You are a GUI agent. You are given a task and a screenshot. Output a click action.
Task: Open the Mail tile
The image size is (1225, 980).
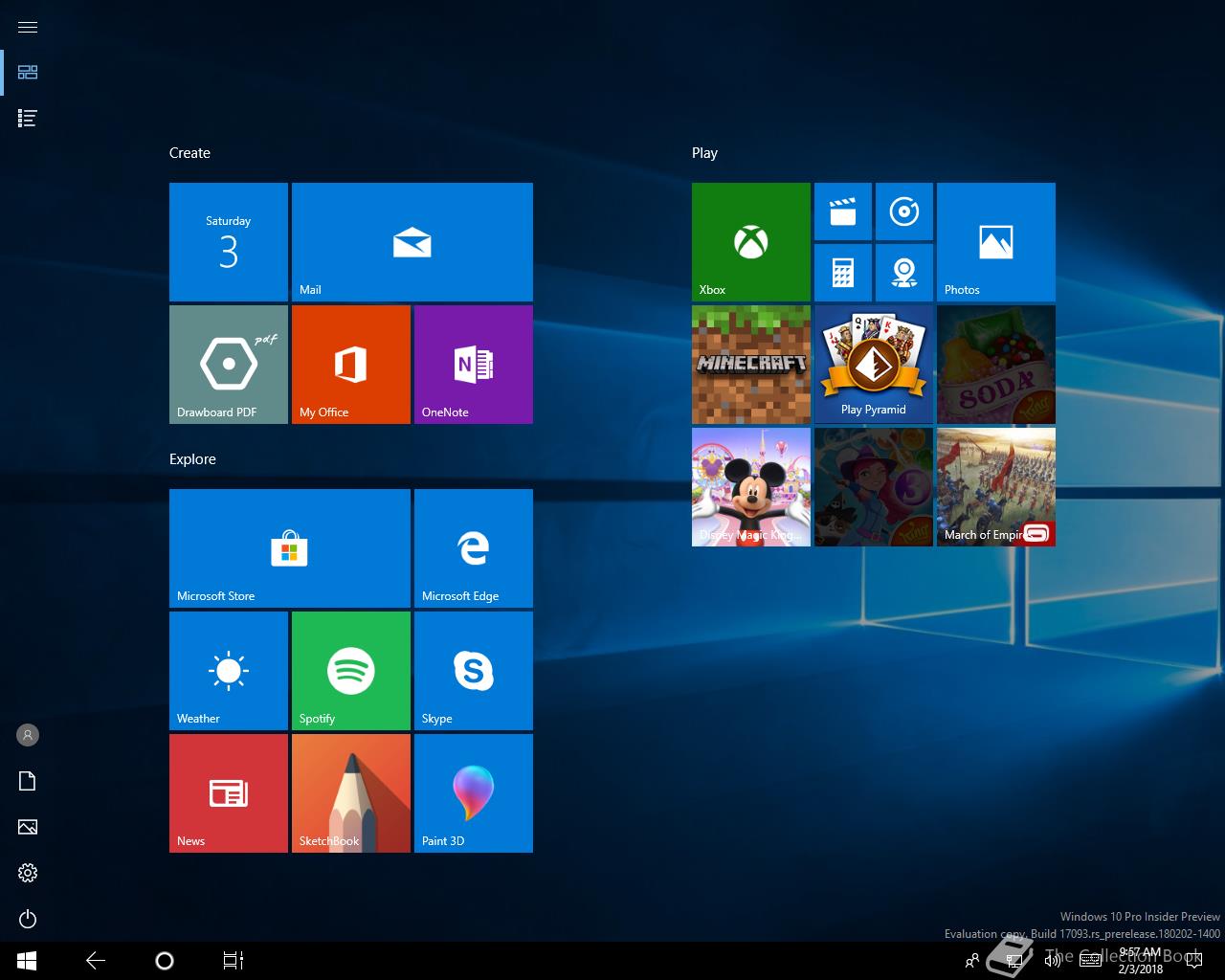412,242
